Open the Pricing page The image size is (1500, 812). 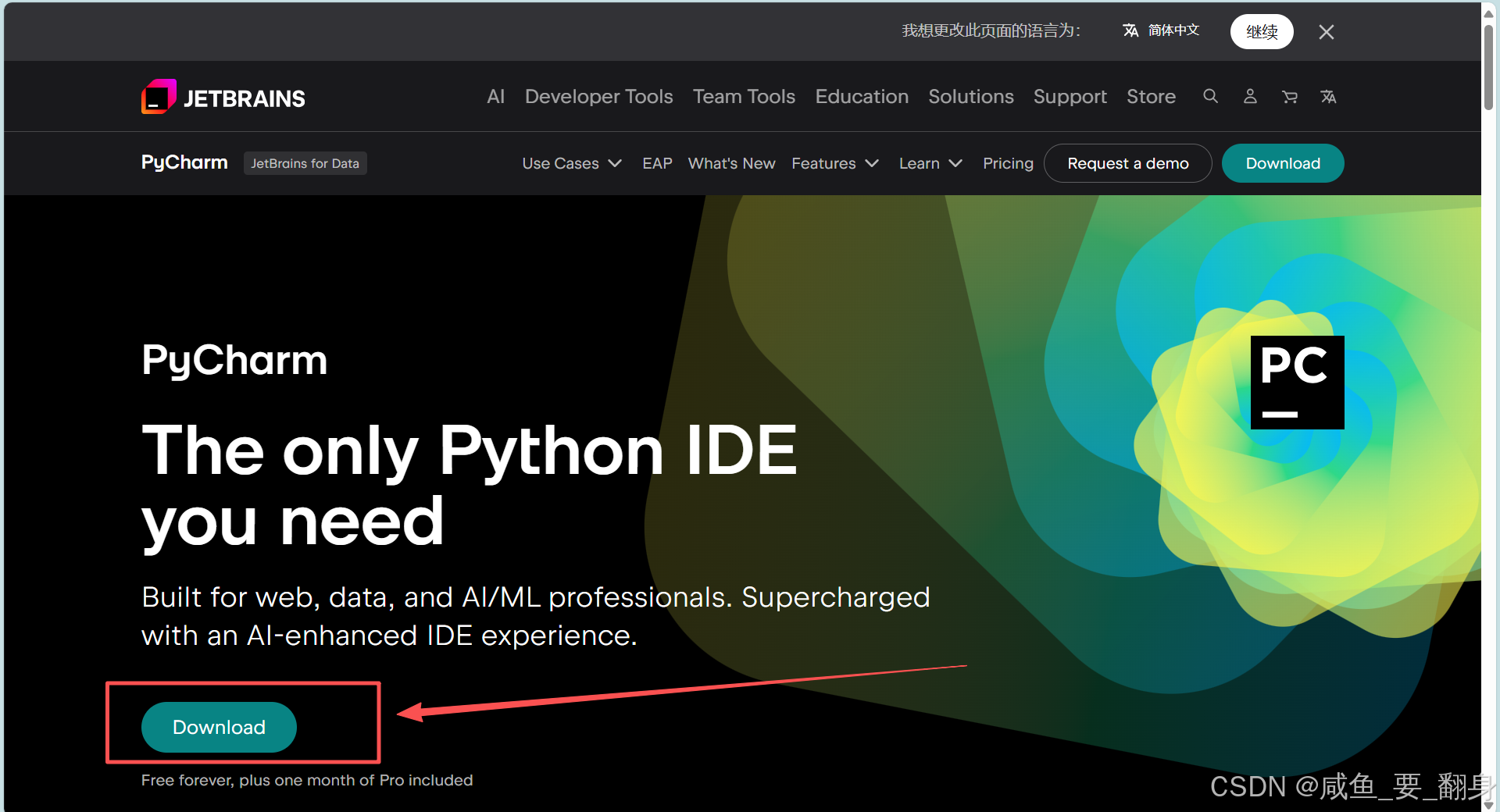tap(1008, 163)
